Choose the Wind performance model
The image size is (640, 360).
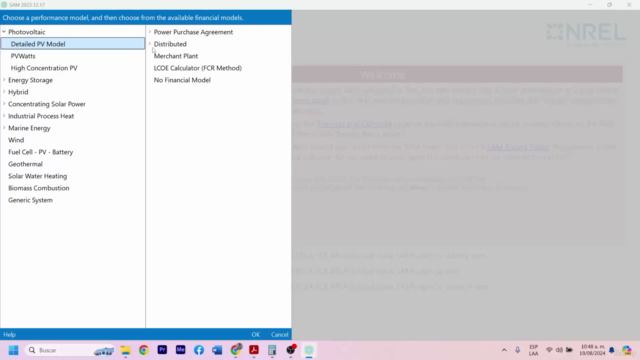coord(16,140)
